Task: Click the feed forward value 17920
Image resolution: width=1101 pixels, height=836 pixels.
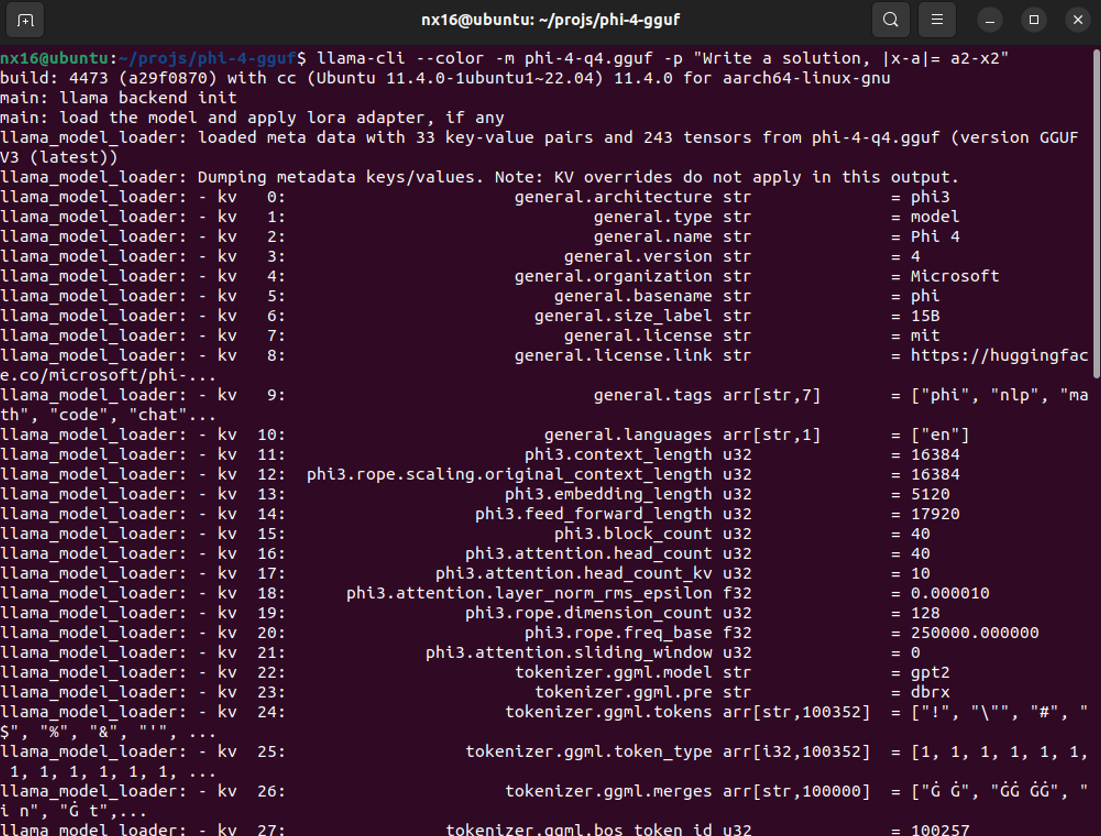Action: coord(935,514)
